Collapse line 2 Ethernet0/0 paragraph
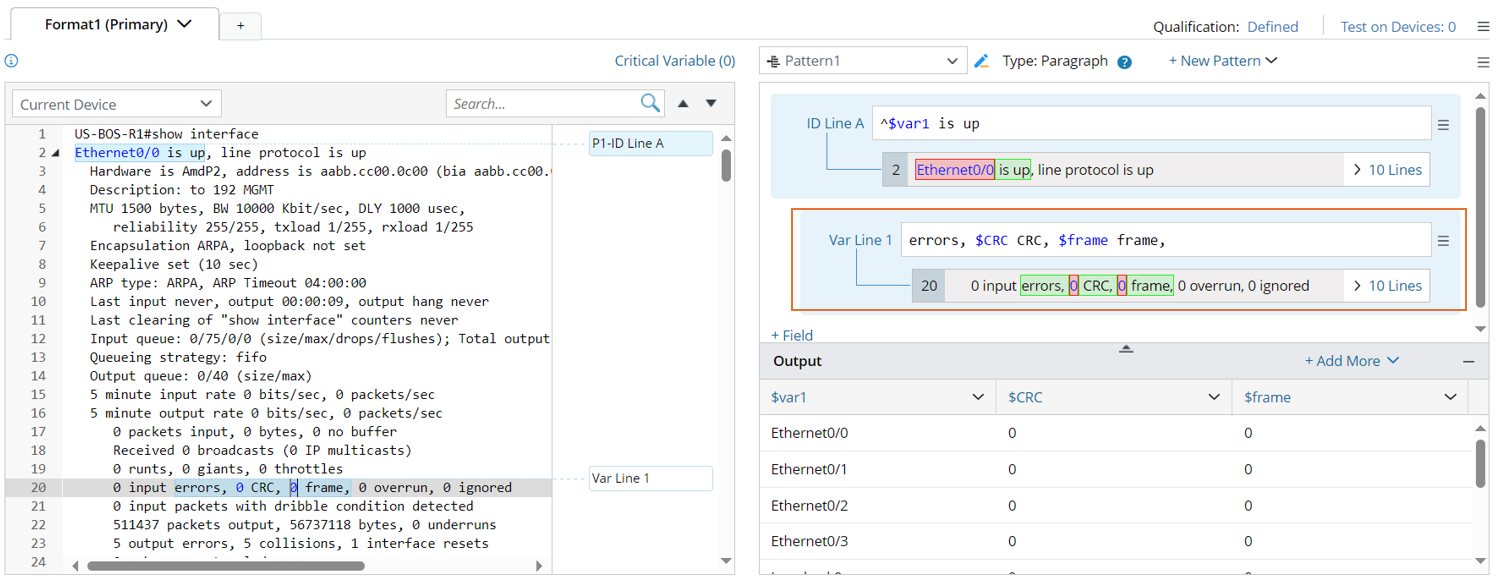The width and height of the screenshot is (1497, 582). coord(55,153)
